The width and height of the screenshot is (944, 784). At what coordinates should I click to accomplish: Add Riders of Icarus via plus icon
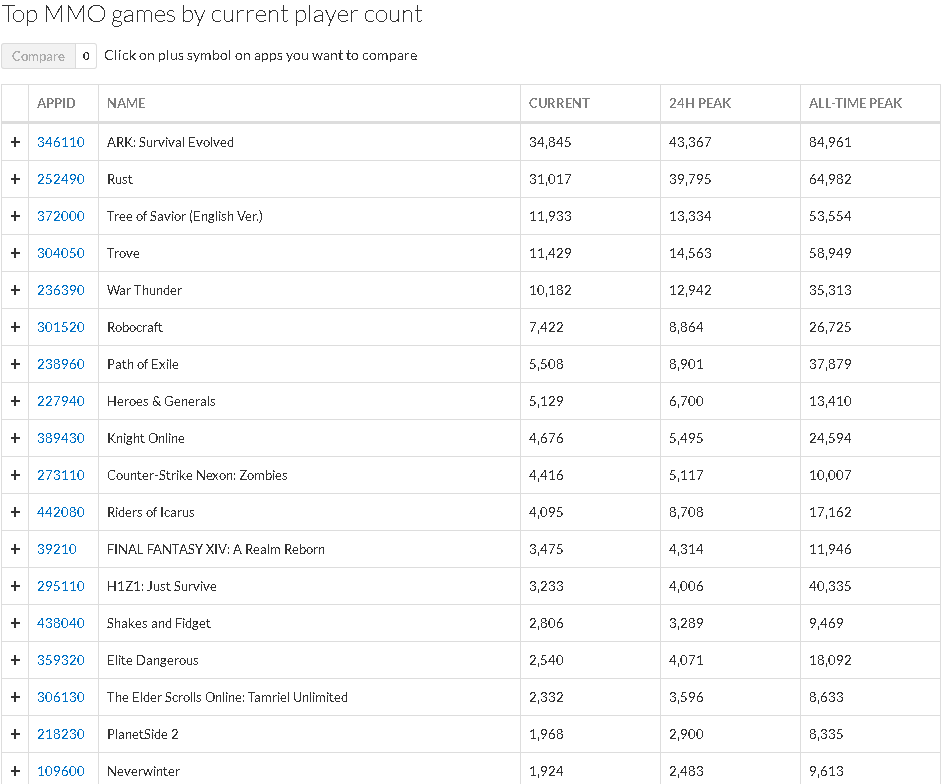(x=15, y=512)
